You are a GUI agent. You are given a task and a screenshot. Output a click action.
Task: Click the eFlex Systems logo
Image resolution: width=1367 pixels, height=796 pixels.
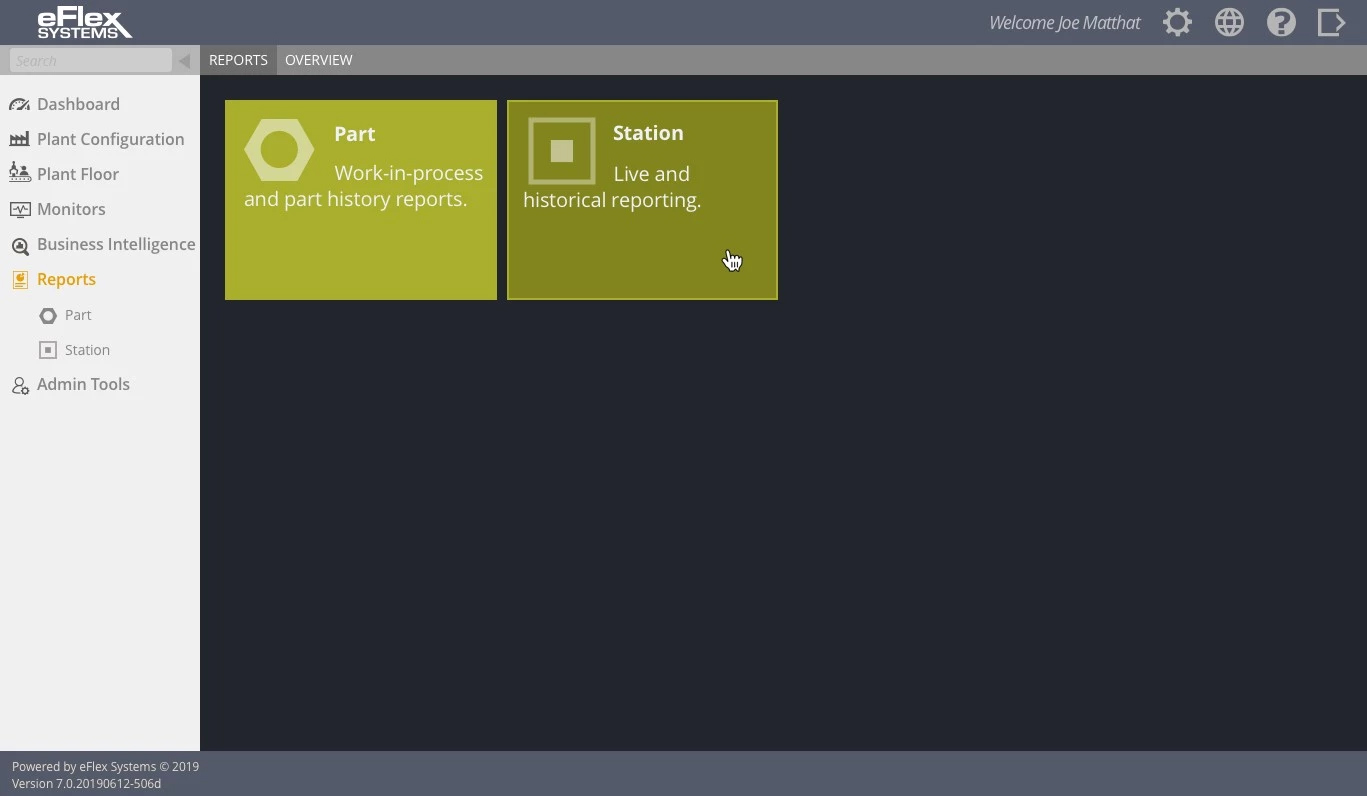[x=84, y=23]
